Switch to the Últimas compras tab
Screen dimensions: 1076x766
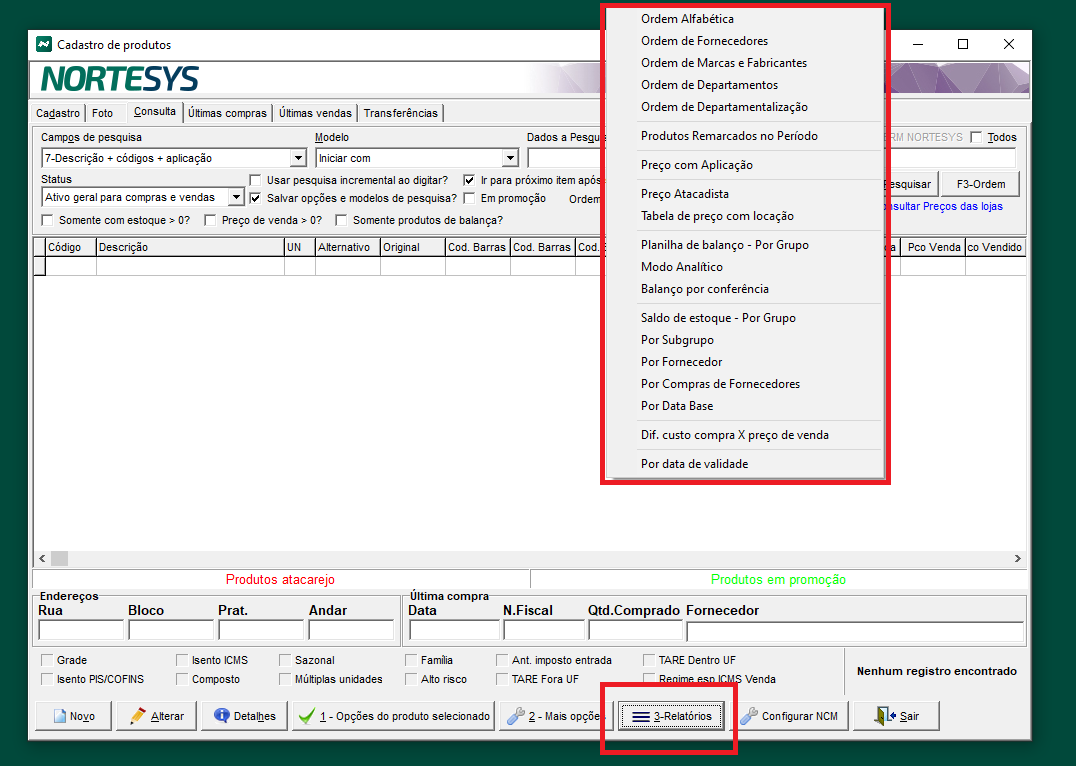pos(228,113)
